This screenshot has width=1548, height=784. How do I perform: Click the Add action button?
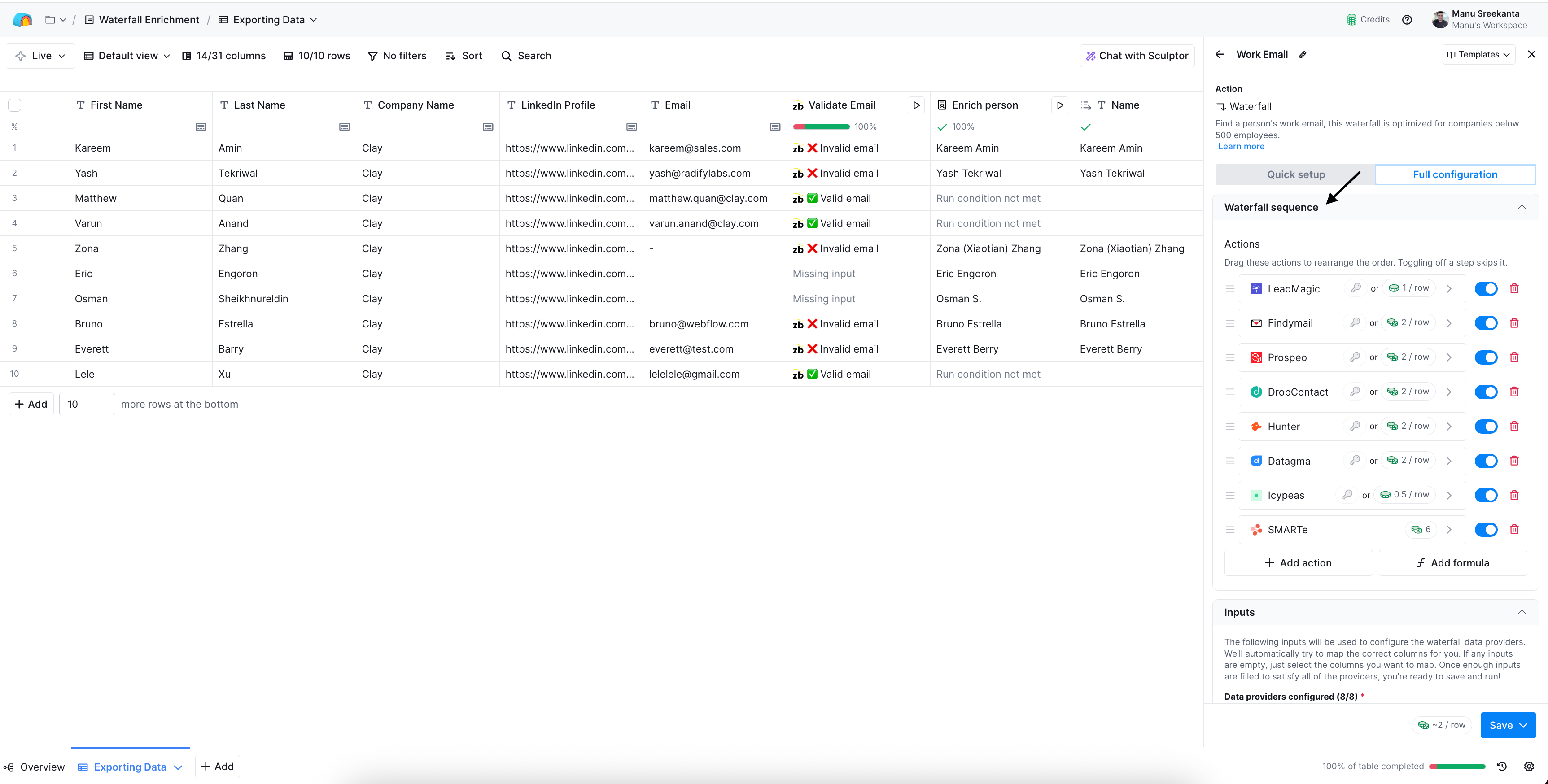coord(1298,563)
